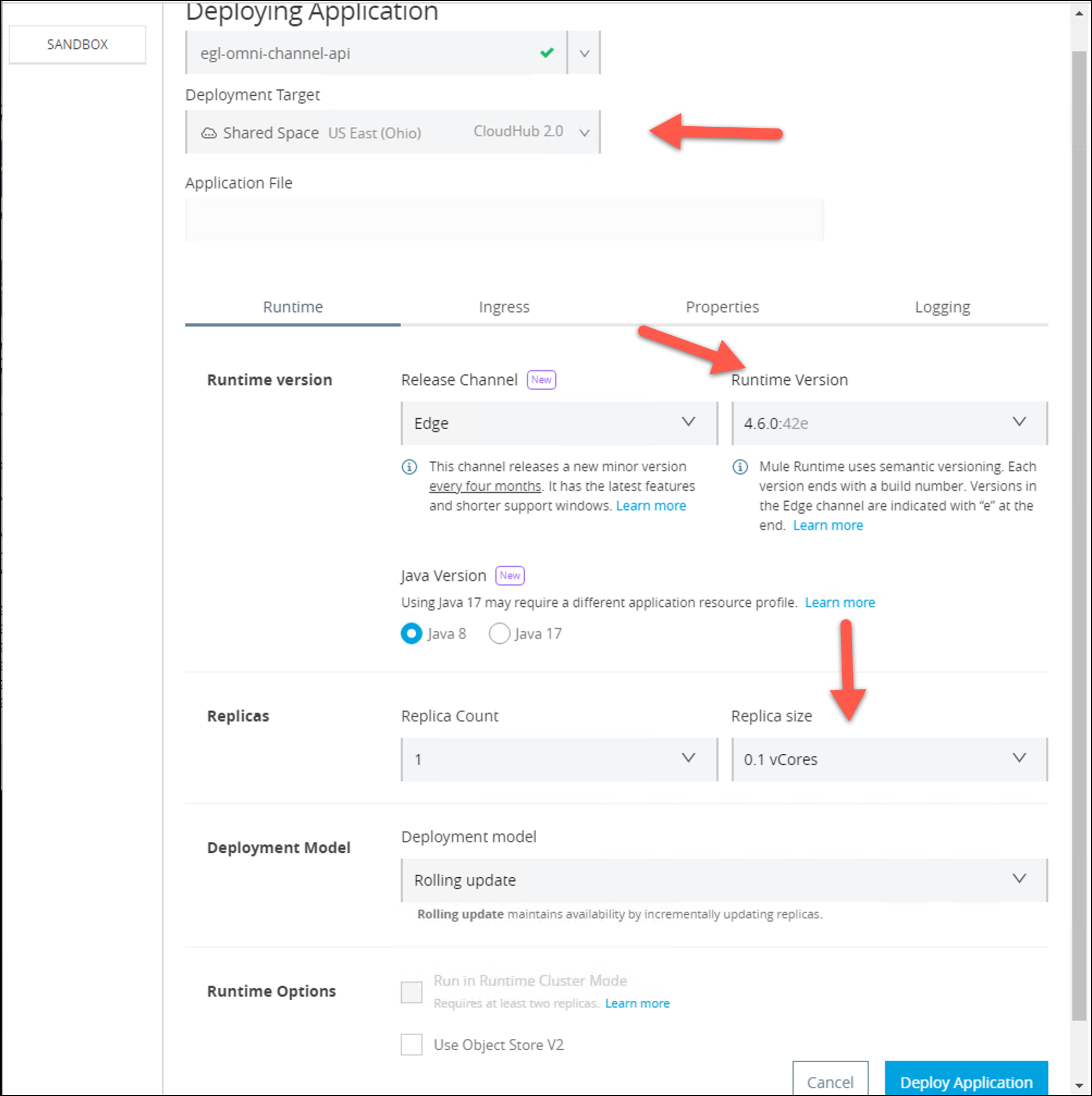Image resolution: width=1092 pixels, height=1096 pixels.
Task: Open the Rolling update deployment model dropdown
Action: pos(1020,880)
